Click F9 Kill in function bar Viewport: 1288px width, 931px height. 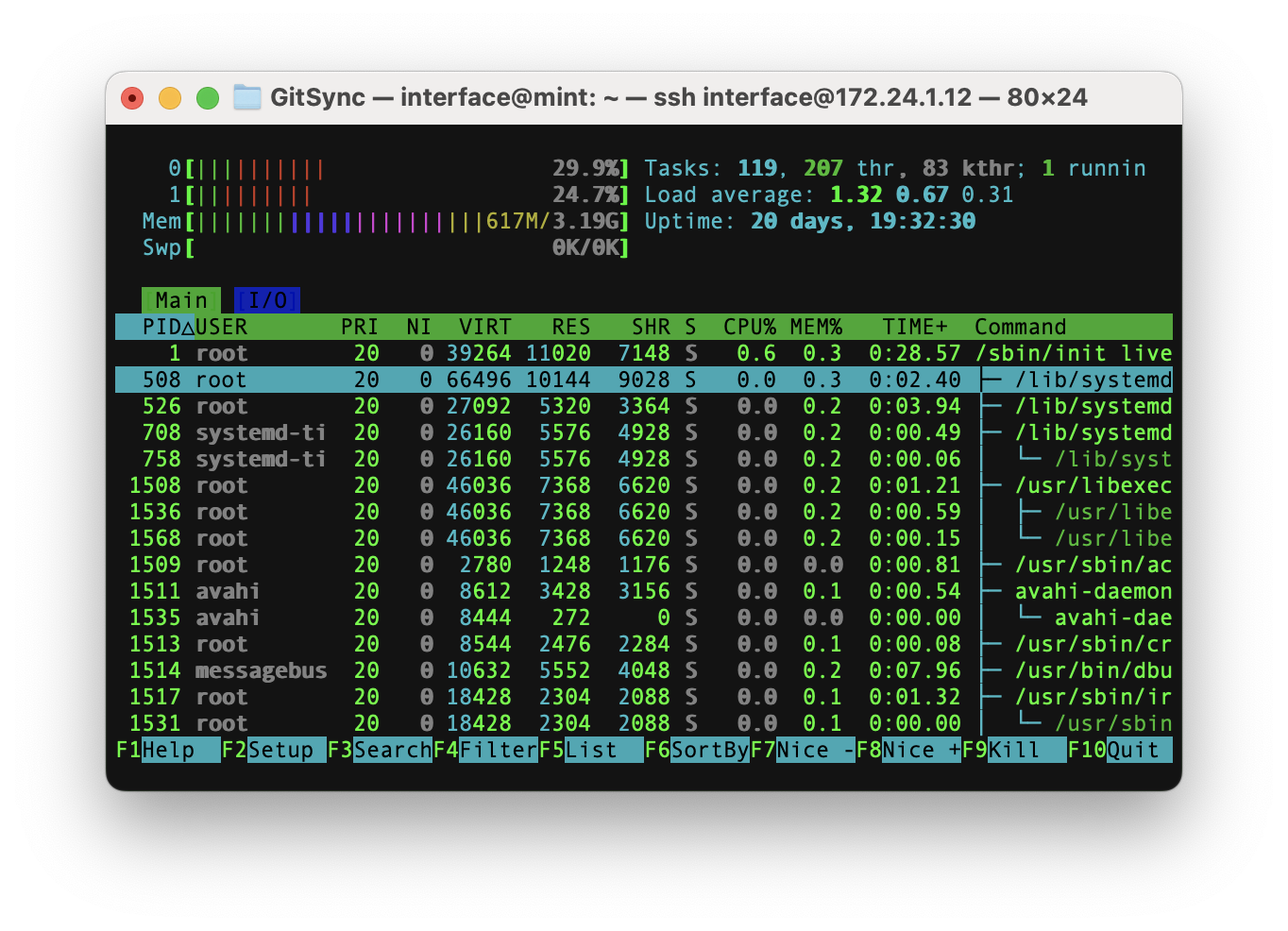pos(1013,750)
